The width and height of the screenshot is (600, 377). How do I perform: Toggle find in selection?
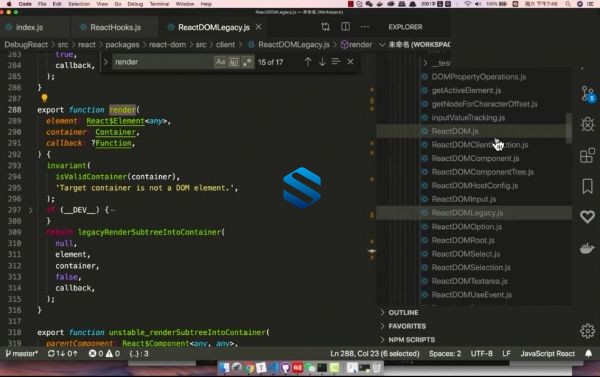(336, 62)
